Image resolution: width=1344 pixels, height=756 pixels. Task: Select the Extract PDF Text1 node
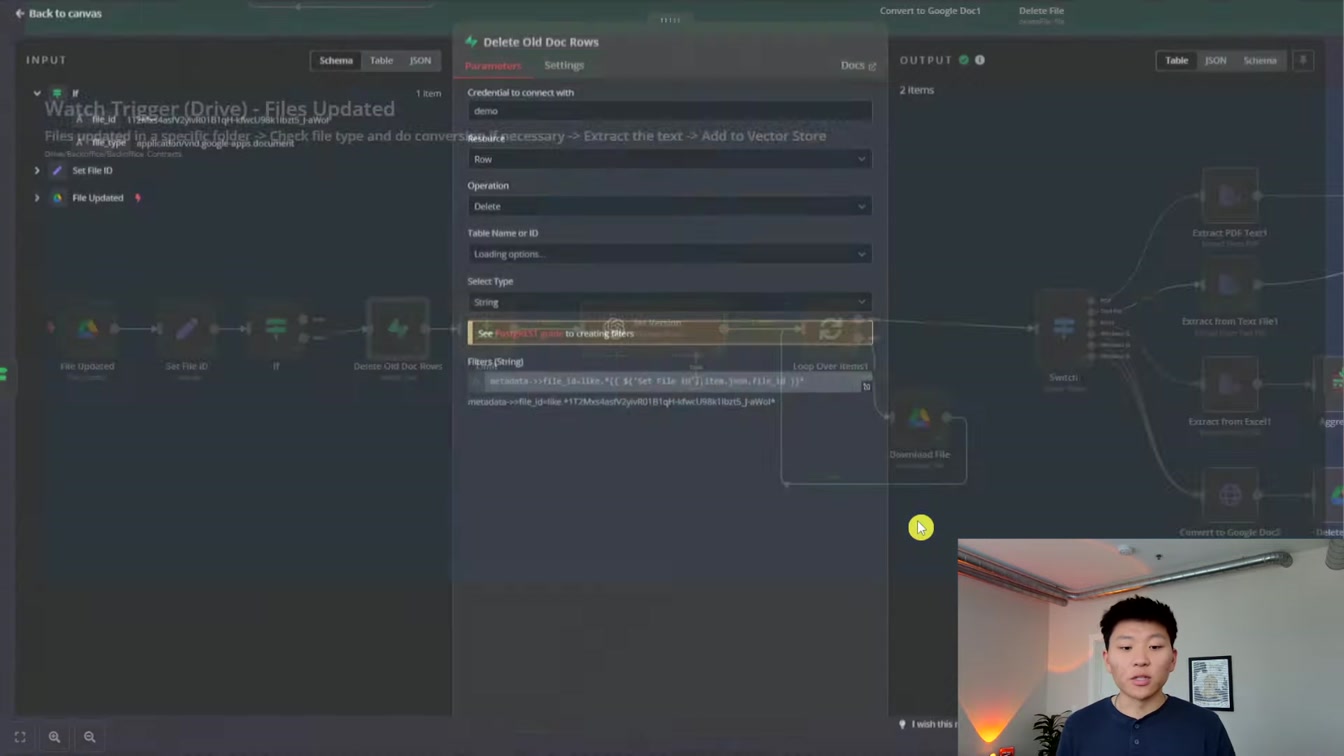coord(1230,196)
